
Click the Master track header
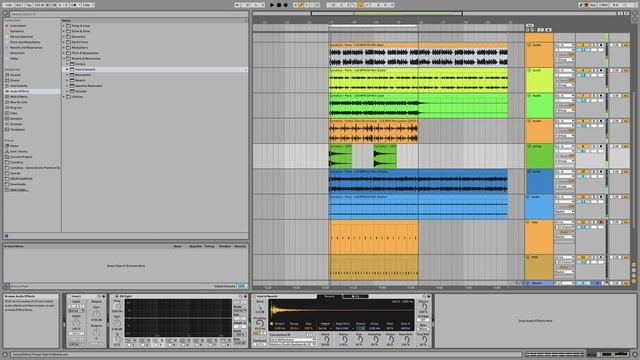[539, 283]
